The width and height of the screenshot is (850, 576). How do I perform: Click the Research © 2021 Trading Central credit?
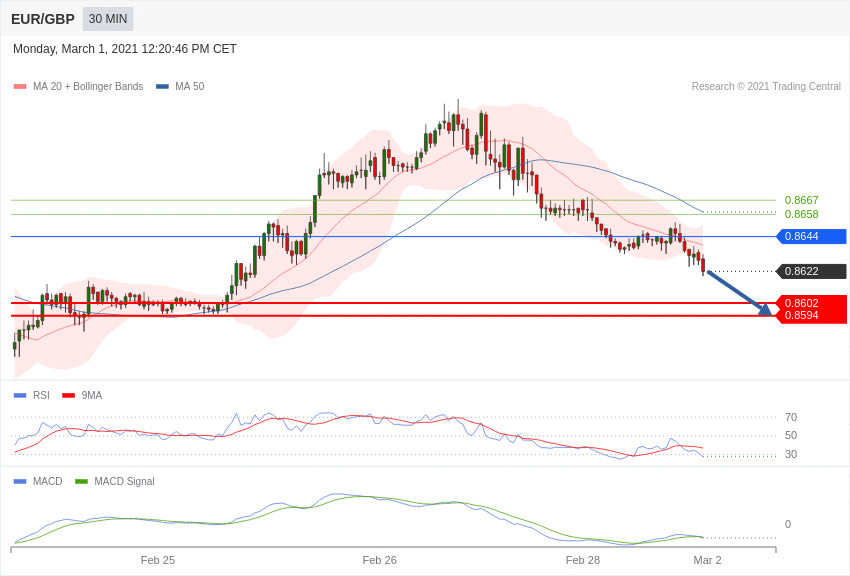tap(766, 86)
